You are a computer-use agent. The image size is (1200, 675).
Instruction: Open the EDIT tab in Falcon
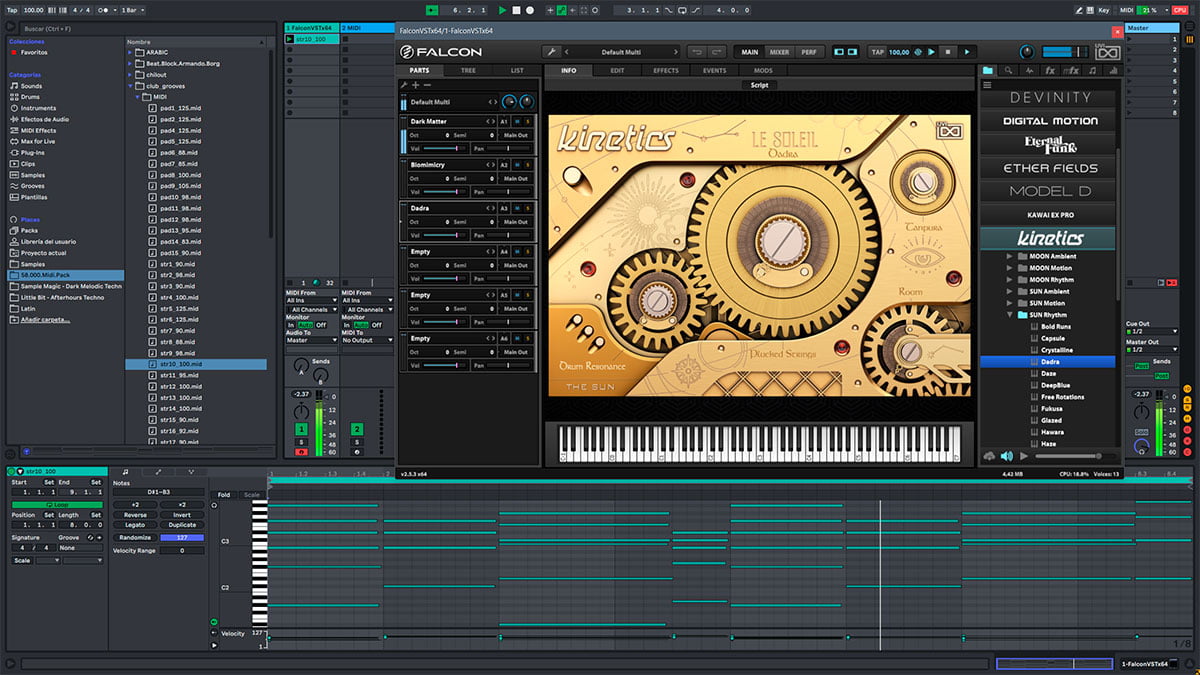click(617, 71)
